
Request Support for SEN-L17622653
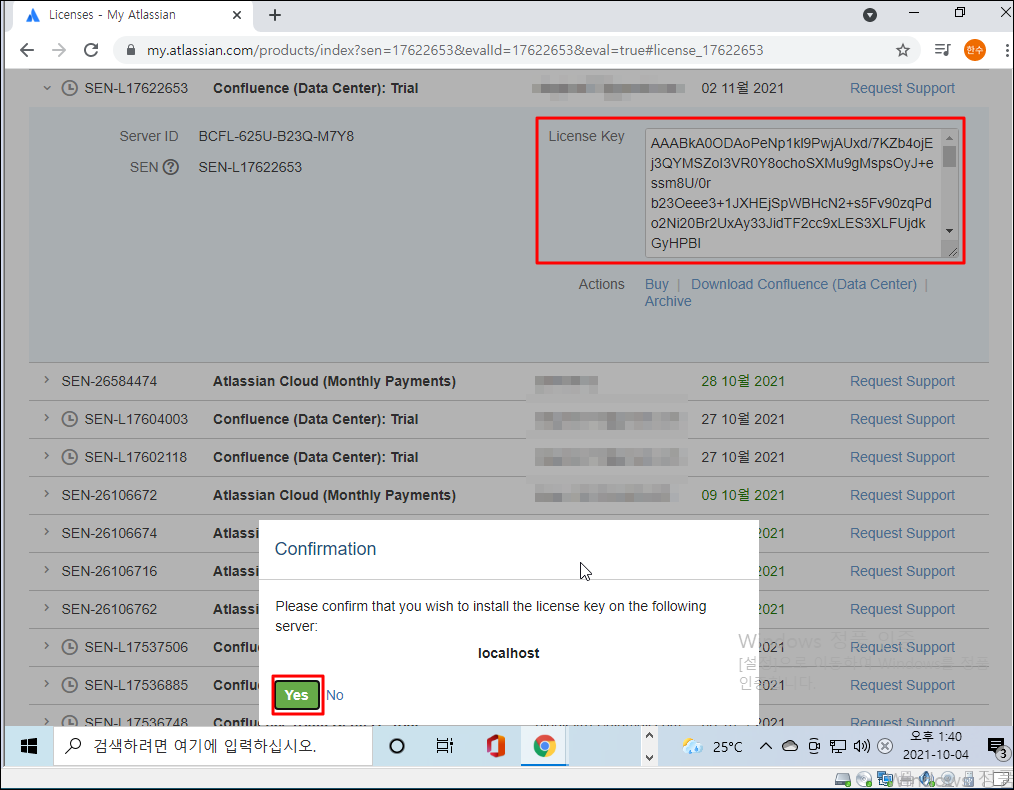[902, 88]
